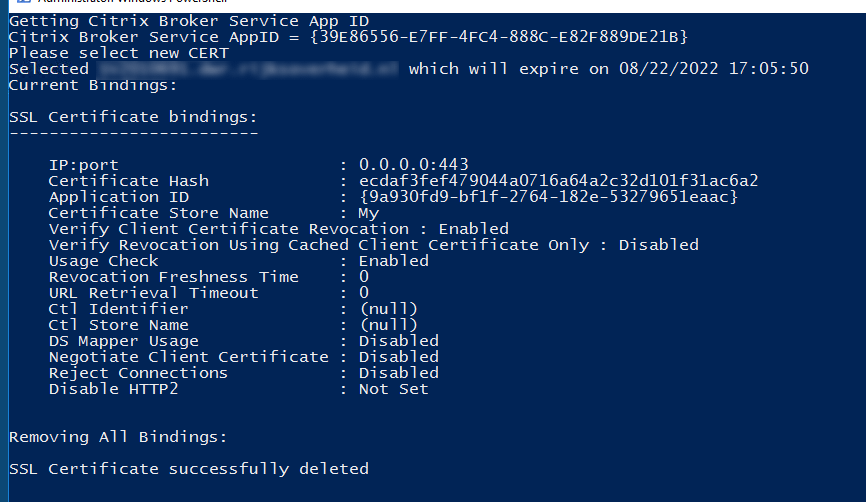The image size is (866, 502).
Task: Click the Certificate Store Name value My
Action: 369,213
